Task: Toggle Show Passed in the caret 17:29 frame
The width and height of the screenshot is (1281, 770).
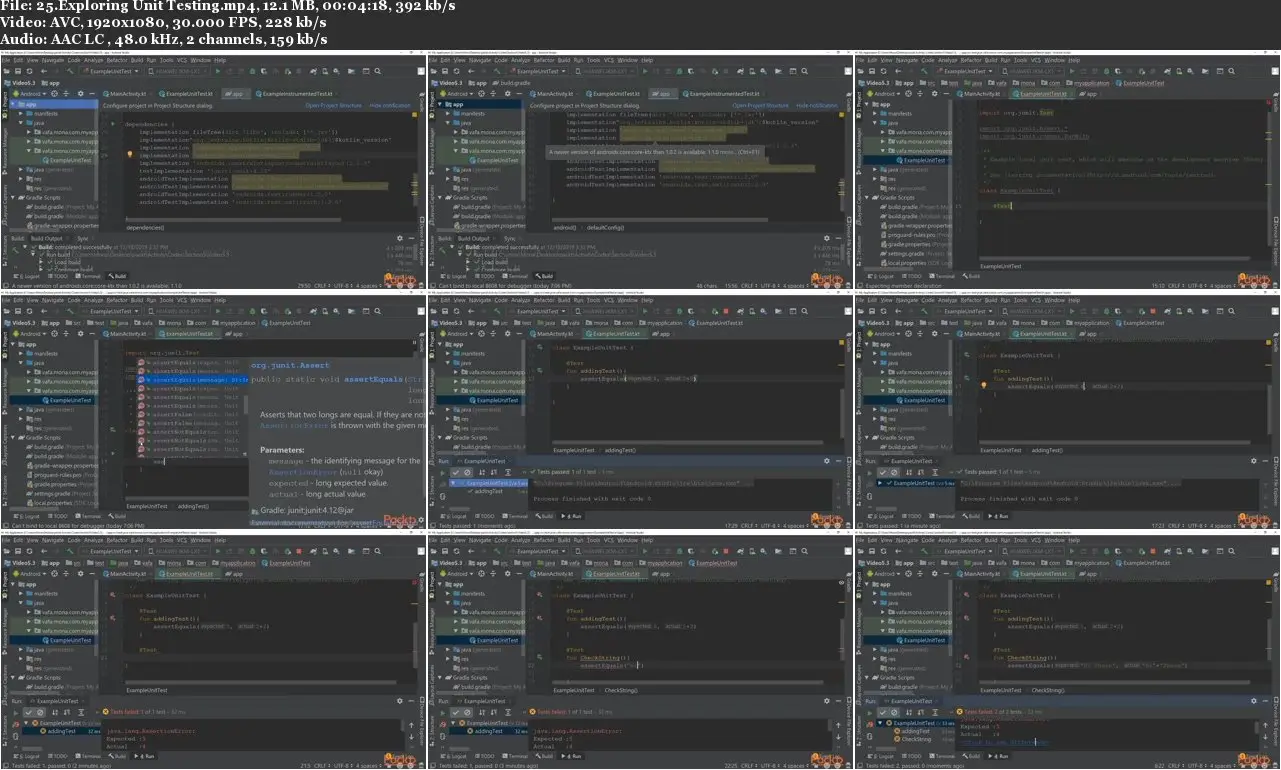Action: pyautogui.click(x=456, y=471)
